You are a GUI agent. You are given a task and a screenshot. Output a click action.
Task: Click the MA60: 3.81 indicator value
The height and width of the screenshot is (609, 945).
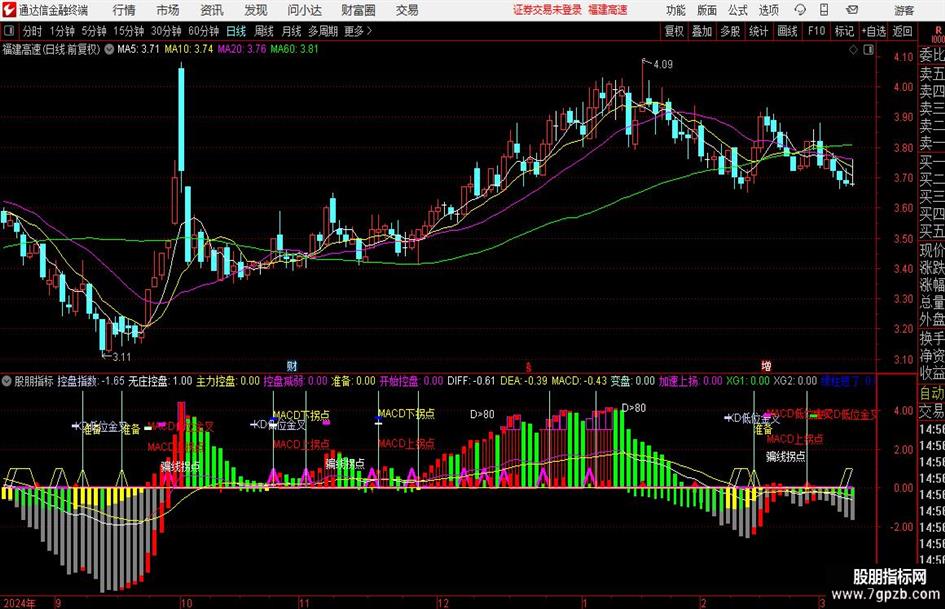(295, 49)
